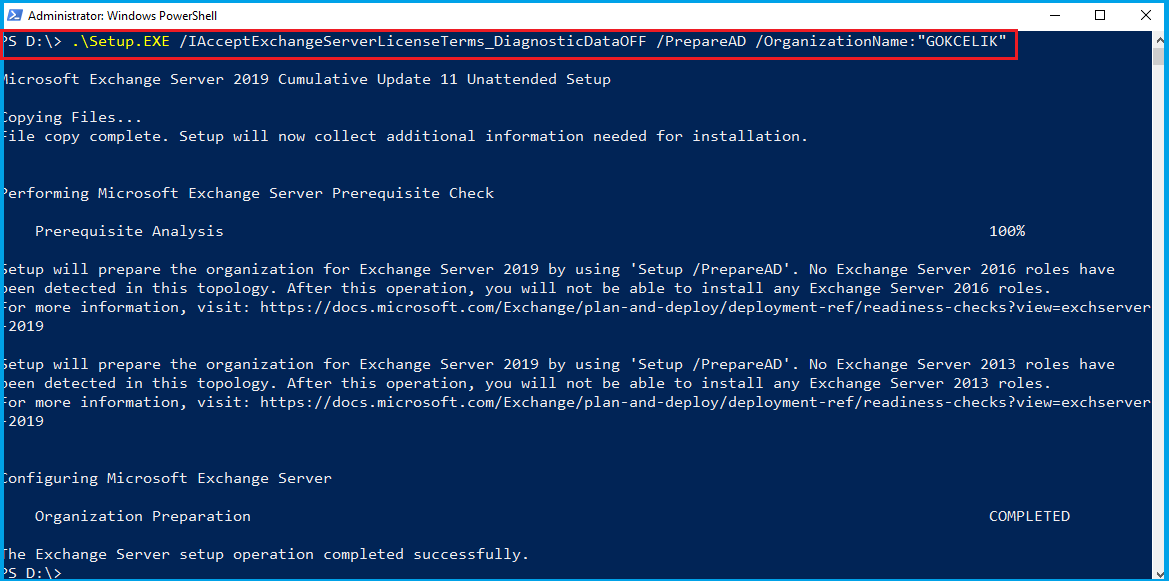Click the last PS D:\> prompt
The image size is (1169, 581).
point(32,573)
